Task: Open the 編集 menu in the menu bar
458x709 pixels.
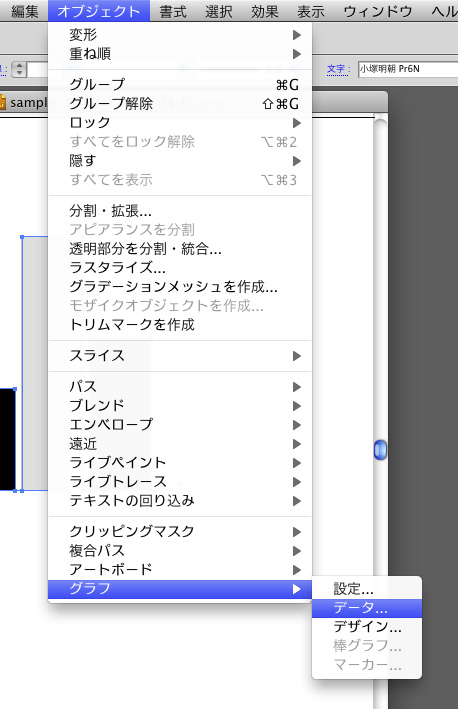Action: (25, 11)
